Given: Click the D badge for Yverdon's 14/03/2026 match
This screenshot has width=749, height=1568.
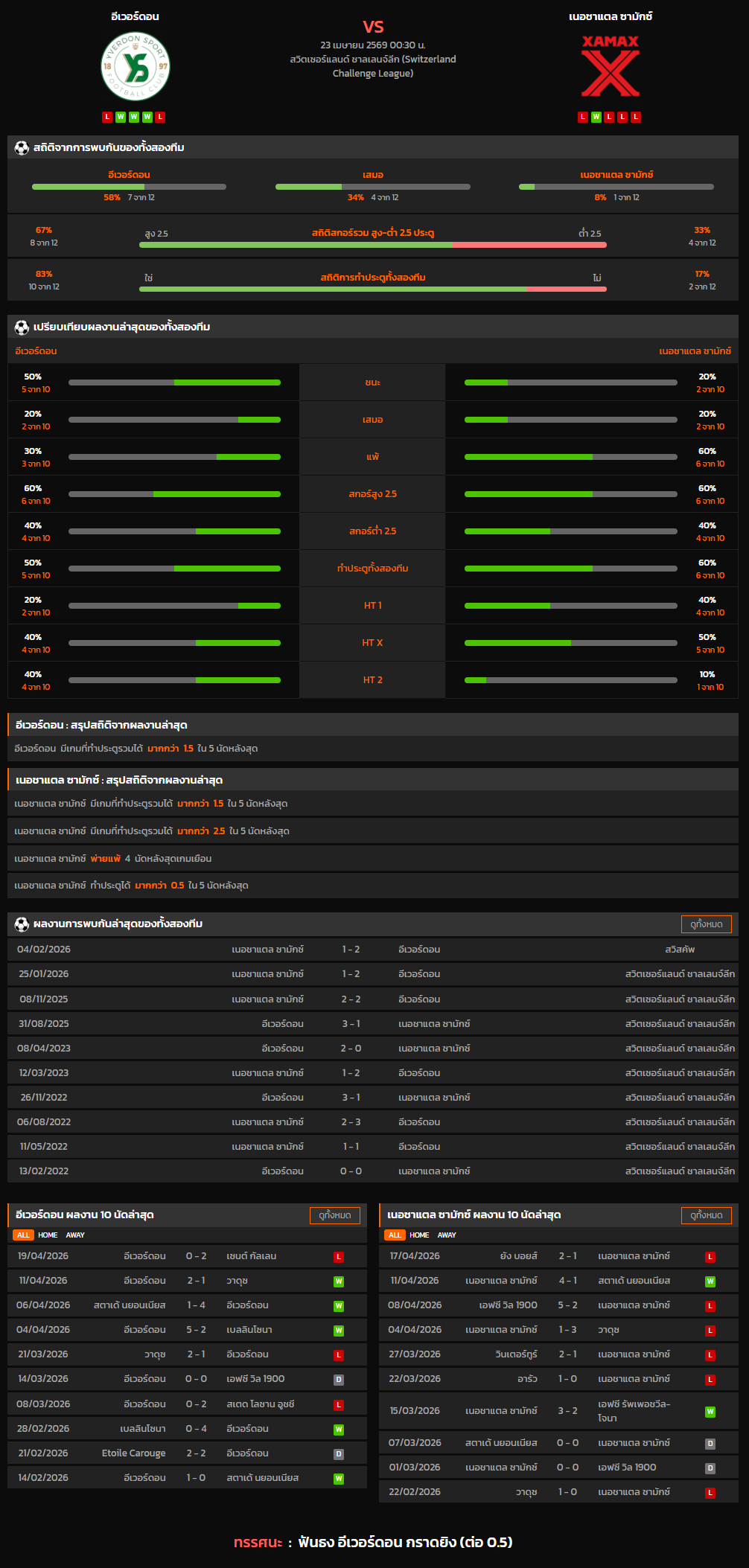Looking at the screenshot, I should coord(339,1379).
